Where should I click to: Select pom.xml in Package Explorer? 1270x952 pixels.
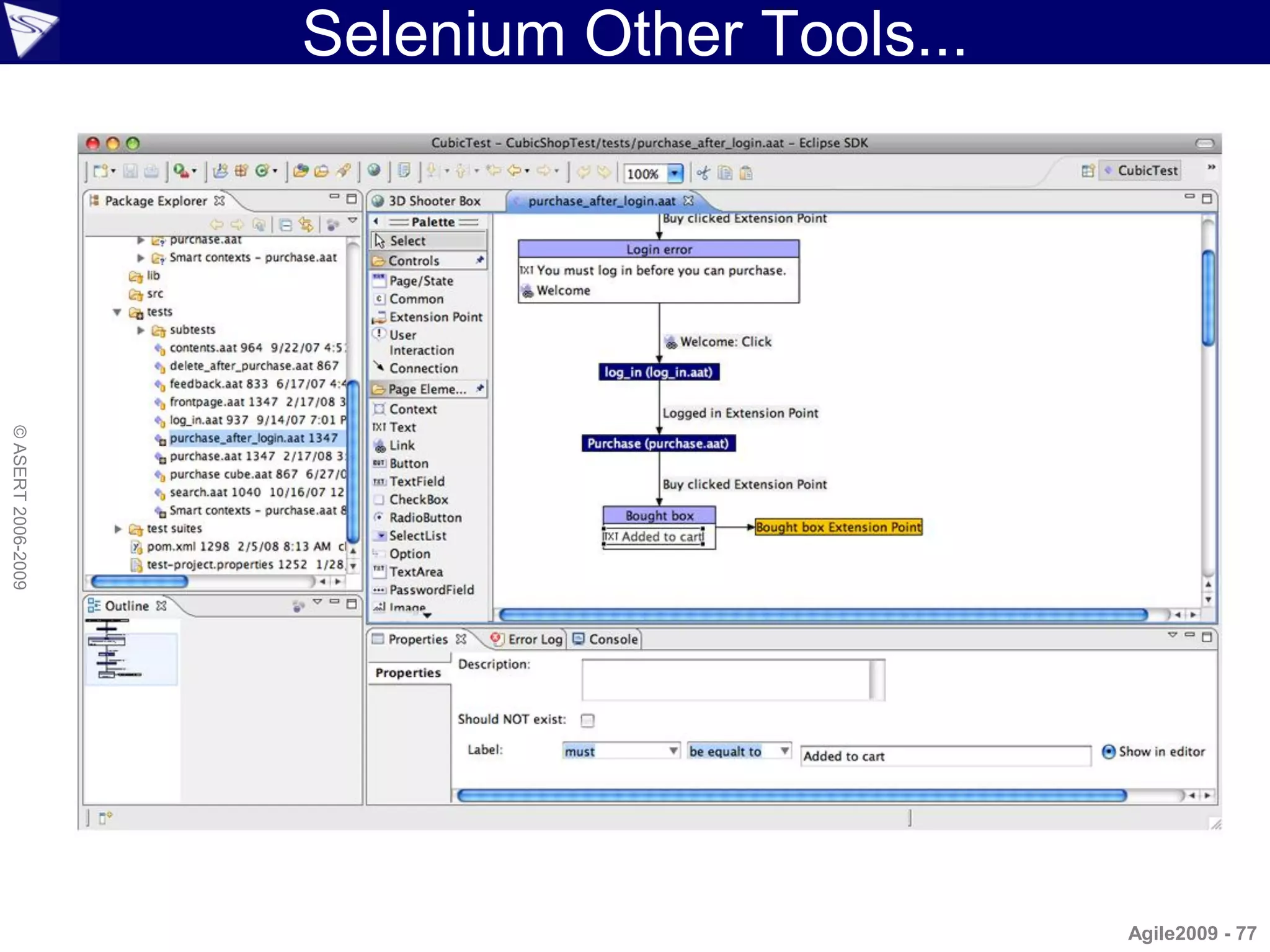[x=238, y=546]
